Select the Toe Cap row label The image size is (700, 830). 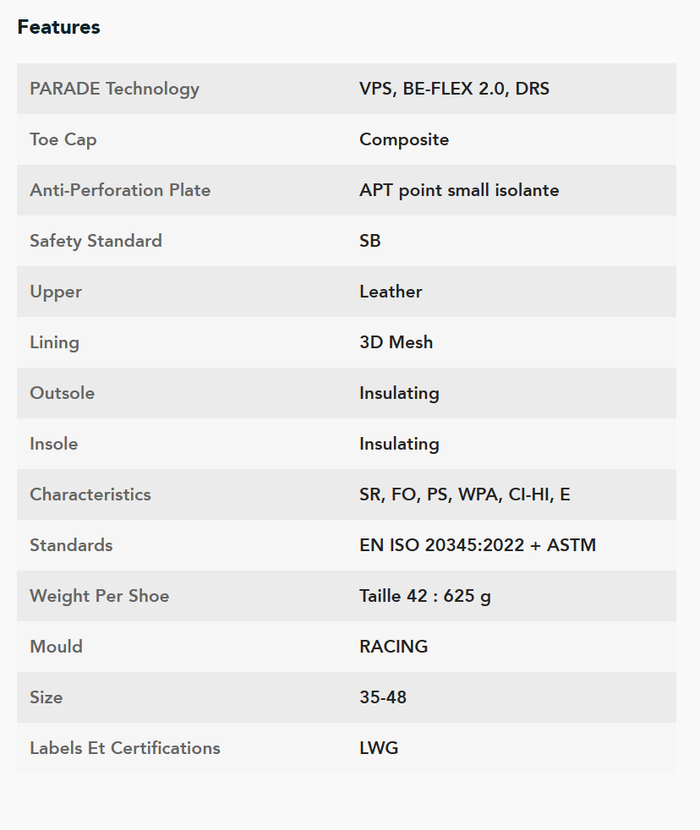click(x=63, y=139)
